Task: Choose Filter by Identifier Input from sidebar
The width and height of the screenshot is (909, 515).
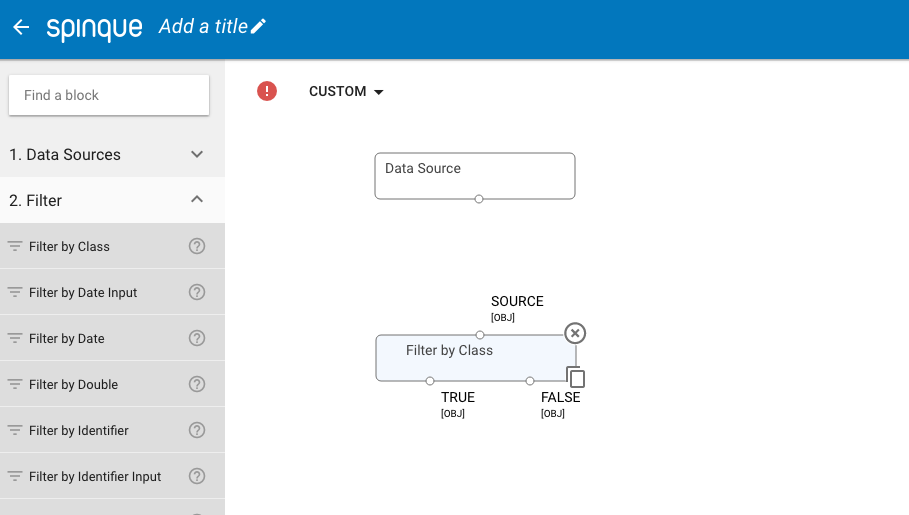Action: point(112,476)
